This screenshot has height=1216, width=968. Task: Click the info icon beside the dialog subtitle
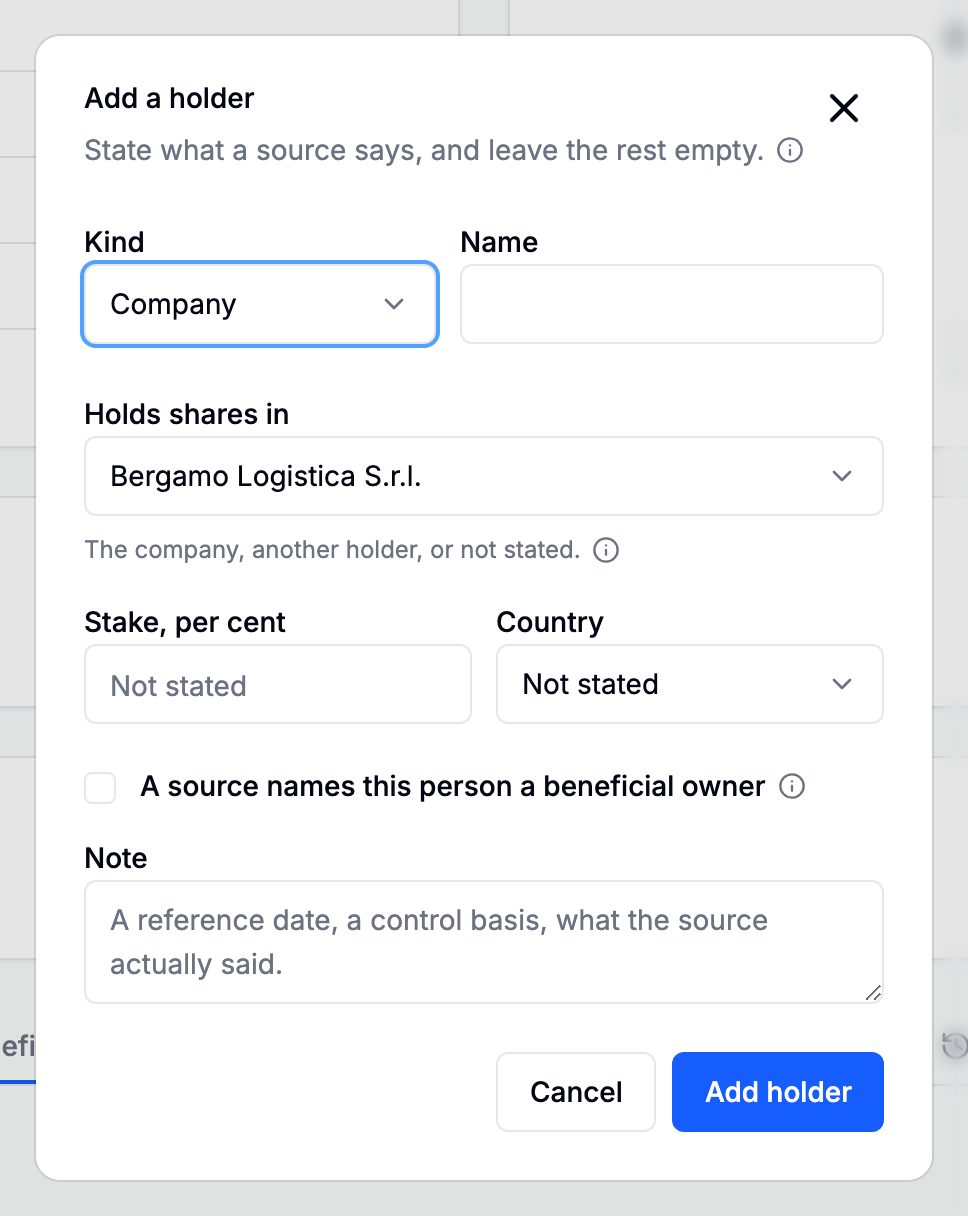790,151
